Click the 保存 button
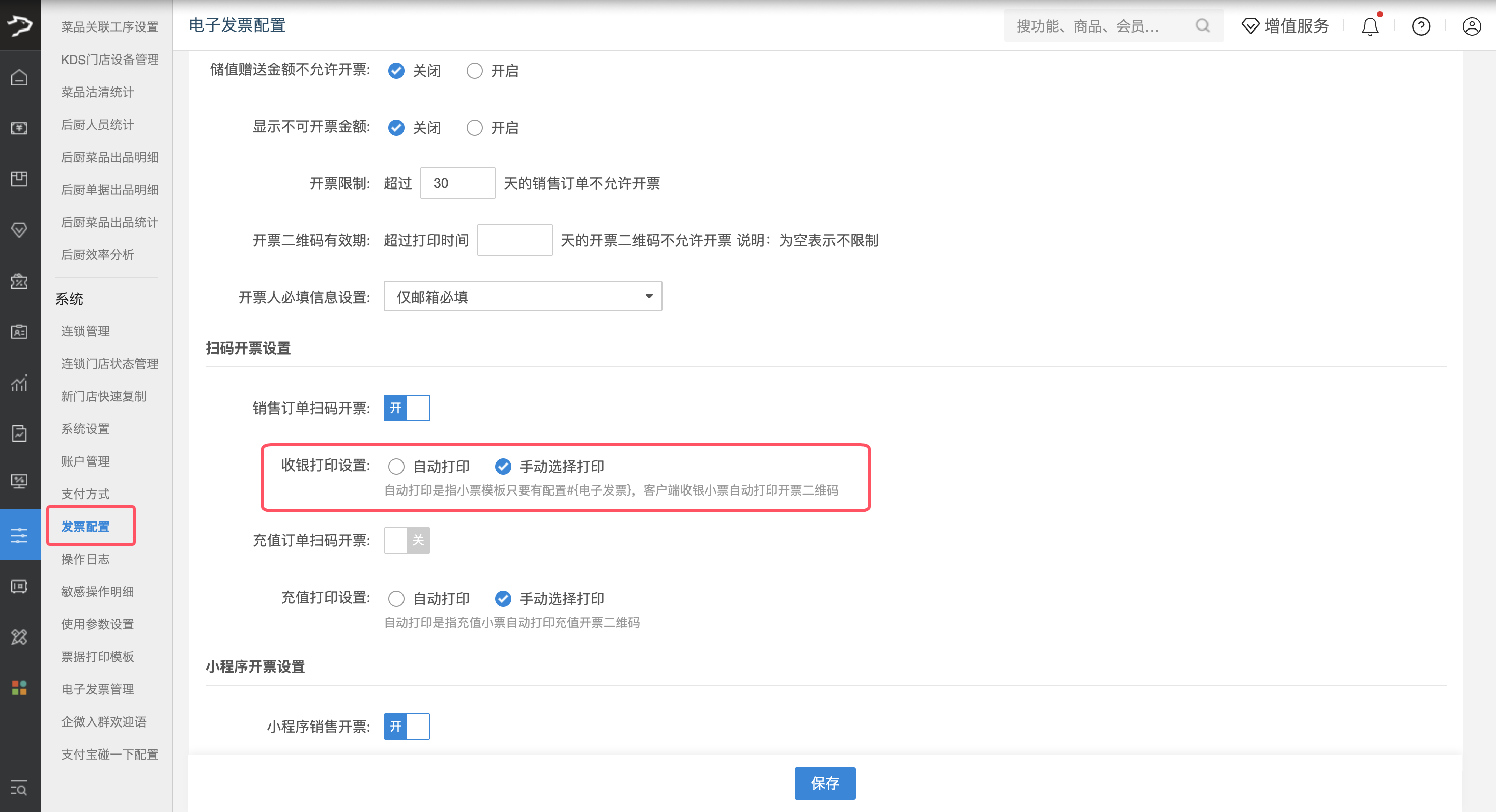The height and width of the screenshot is (812, 1496). 825,783
